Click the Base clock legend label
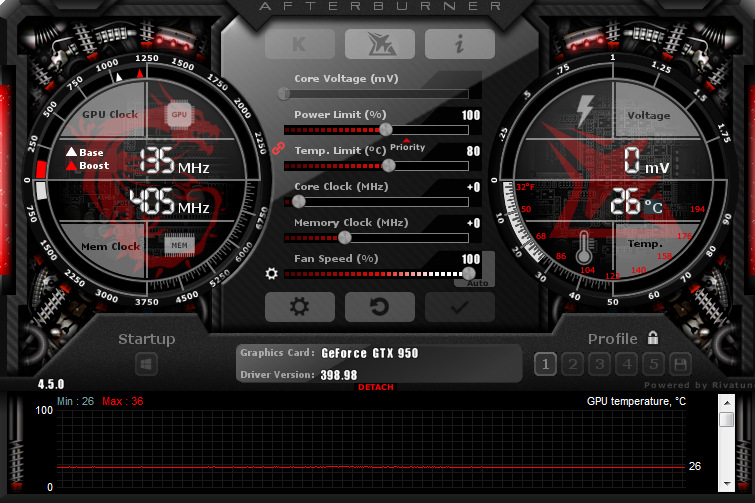 click(x=91, y=153)
